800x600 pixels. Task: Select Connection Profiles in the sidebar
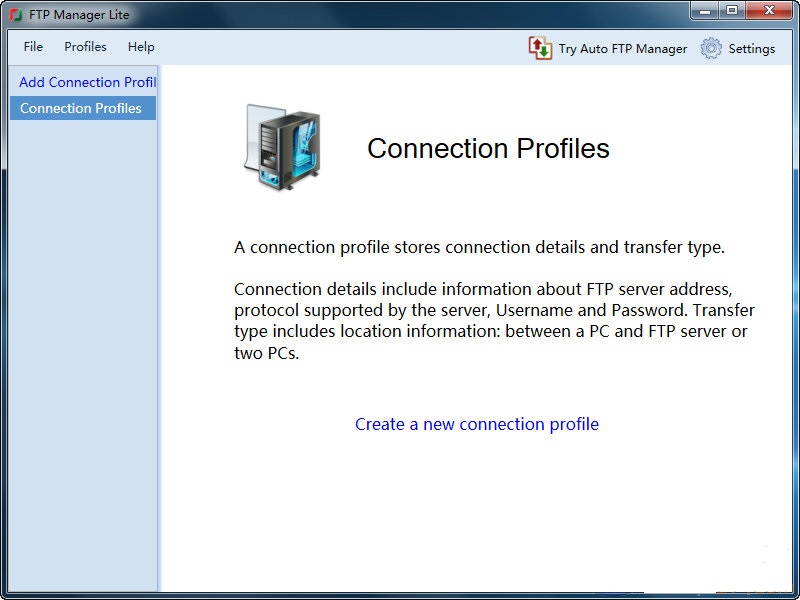pyautogui.click(x=81, y=108)
